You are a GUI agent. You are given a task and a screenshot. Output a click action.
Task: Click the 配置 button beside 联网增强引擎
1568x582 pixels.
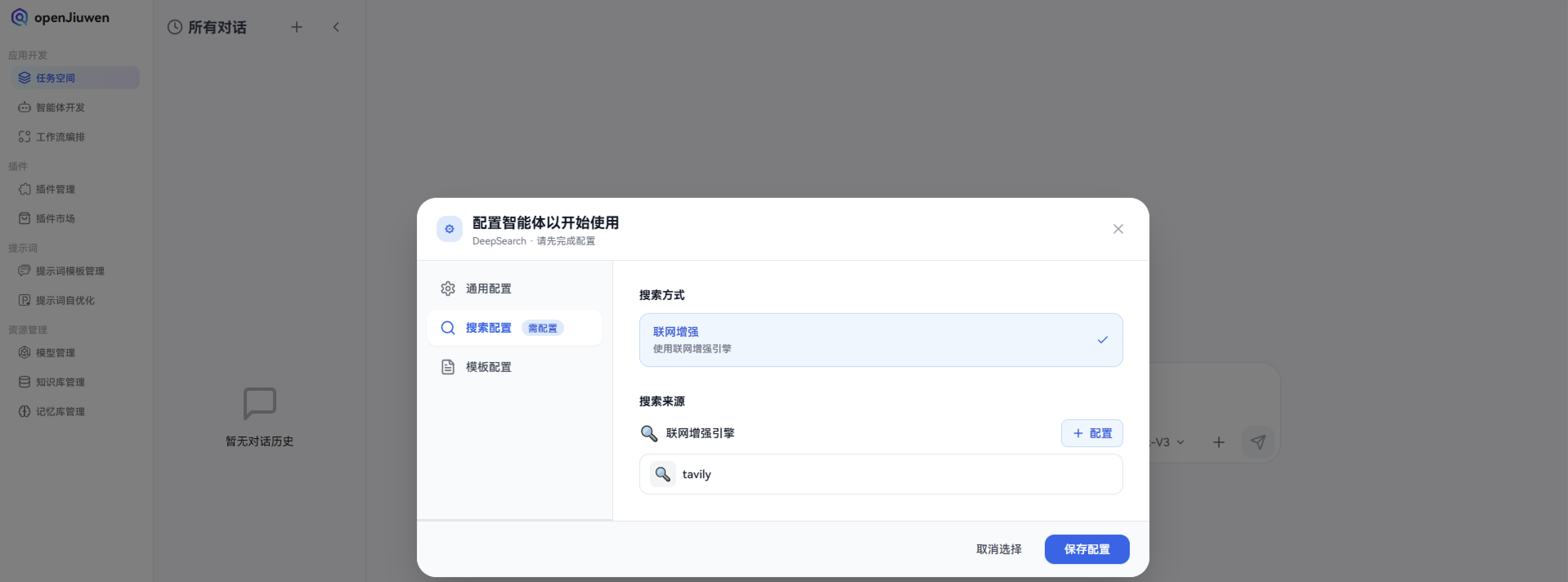tap(1091, 433)
